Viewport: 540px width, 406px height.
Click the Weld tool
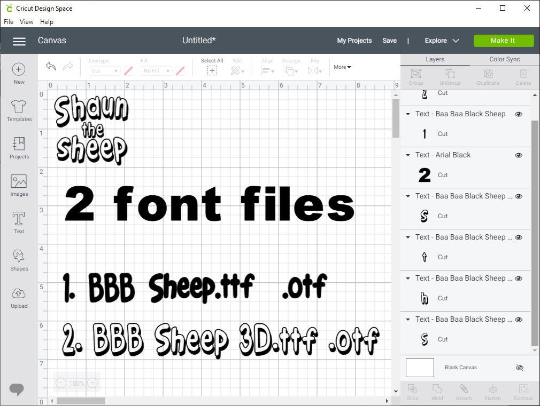tap(437, 392)
